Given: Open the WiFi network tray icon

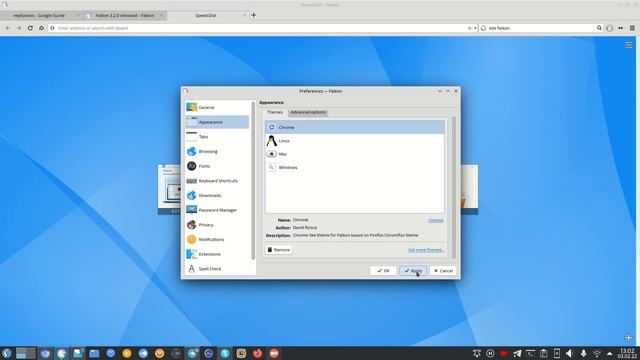Looking at the screenshot, I should [597, 353].
